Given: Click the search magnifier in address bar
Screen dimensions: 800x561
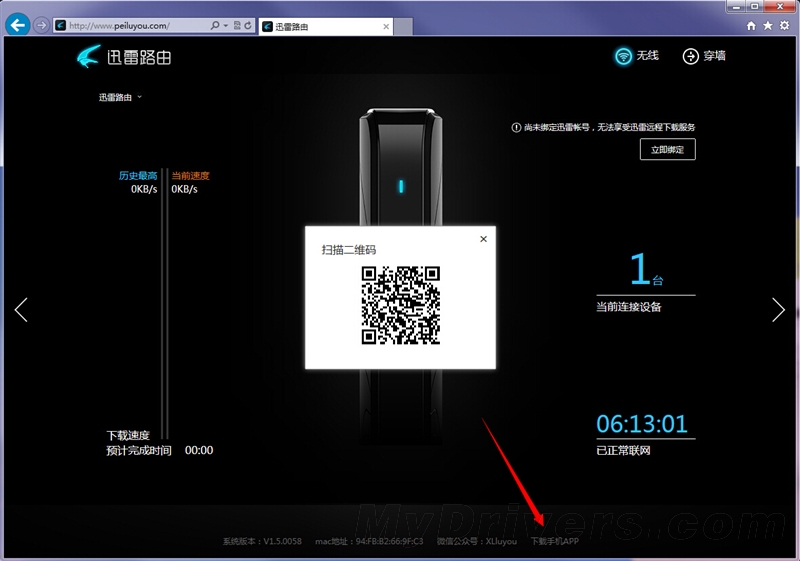Looking at the screenshot, I should tap(215, 25).
